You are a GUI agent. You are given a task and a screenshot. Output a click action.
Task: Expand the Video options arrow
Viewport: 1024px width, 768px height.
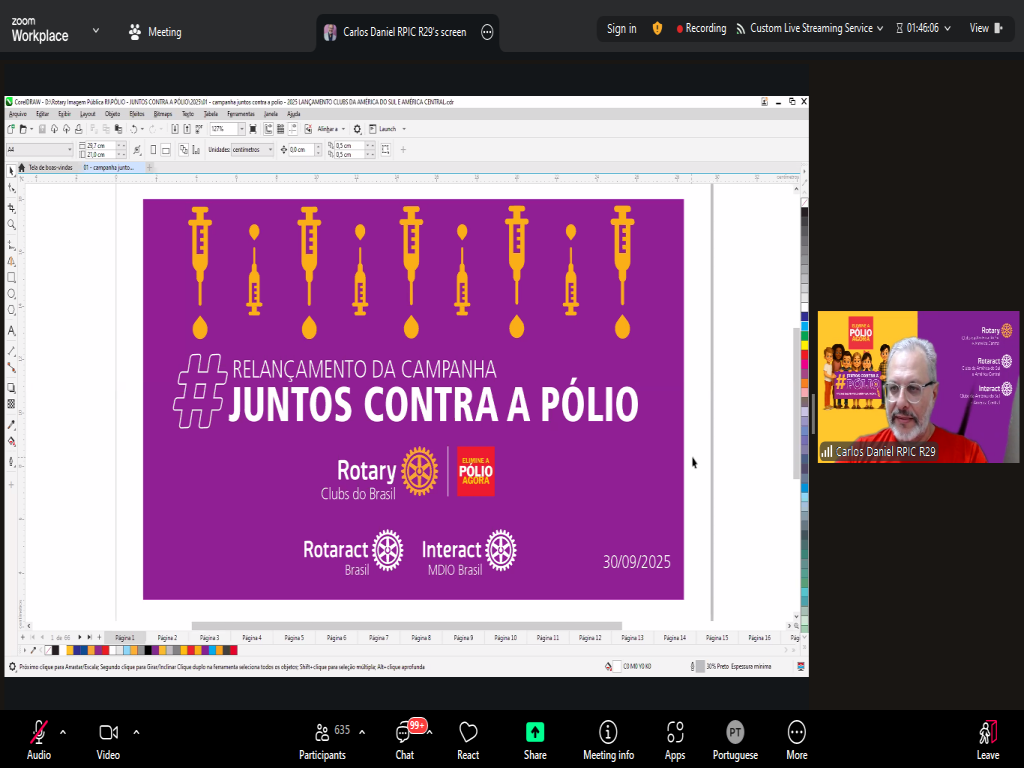click(136, 731)
